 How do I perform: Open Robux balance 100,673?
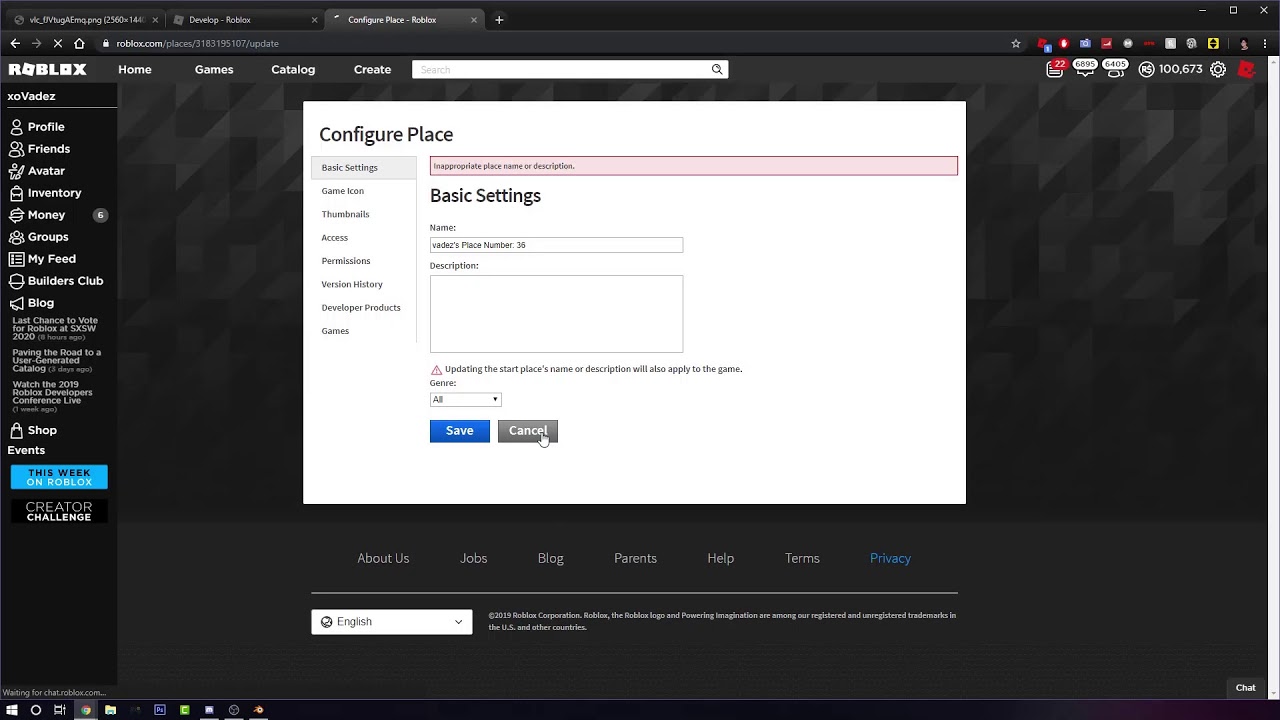coord(1171,70)
